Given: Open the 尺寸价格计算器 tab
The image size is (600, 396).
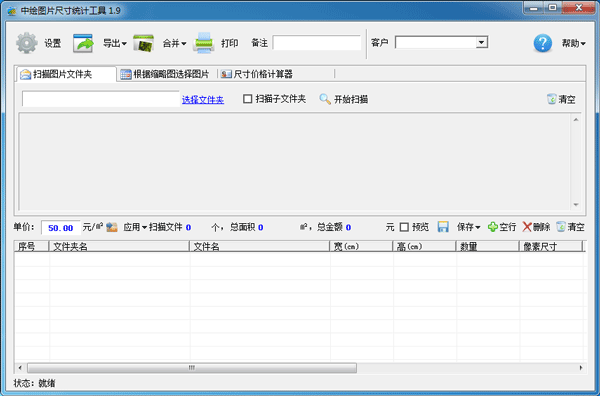Looking at the screenshot, I should coord(258,74).
